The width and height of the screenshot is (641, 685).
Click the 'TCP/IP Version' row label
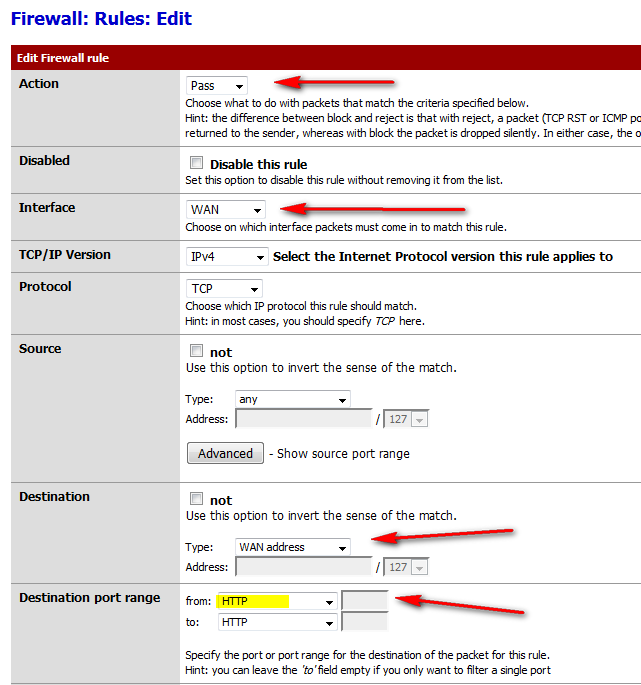click(x=65, y=255)
